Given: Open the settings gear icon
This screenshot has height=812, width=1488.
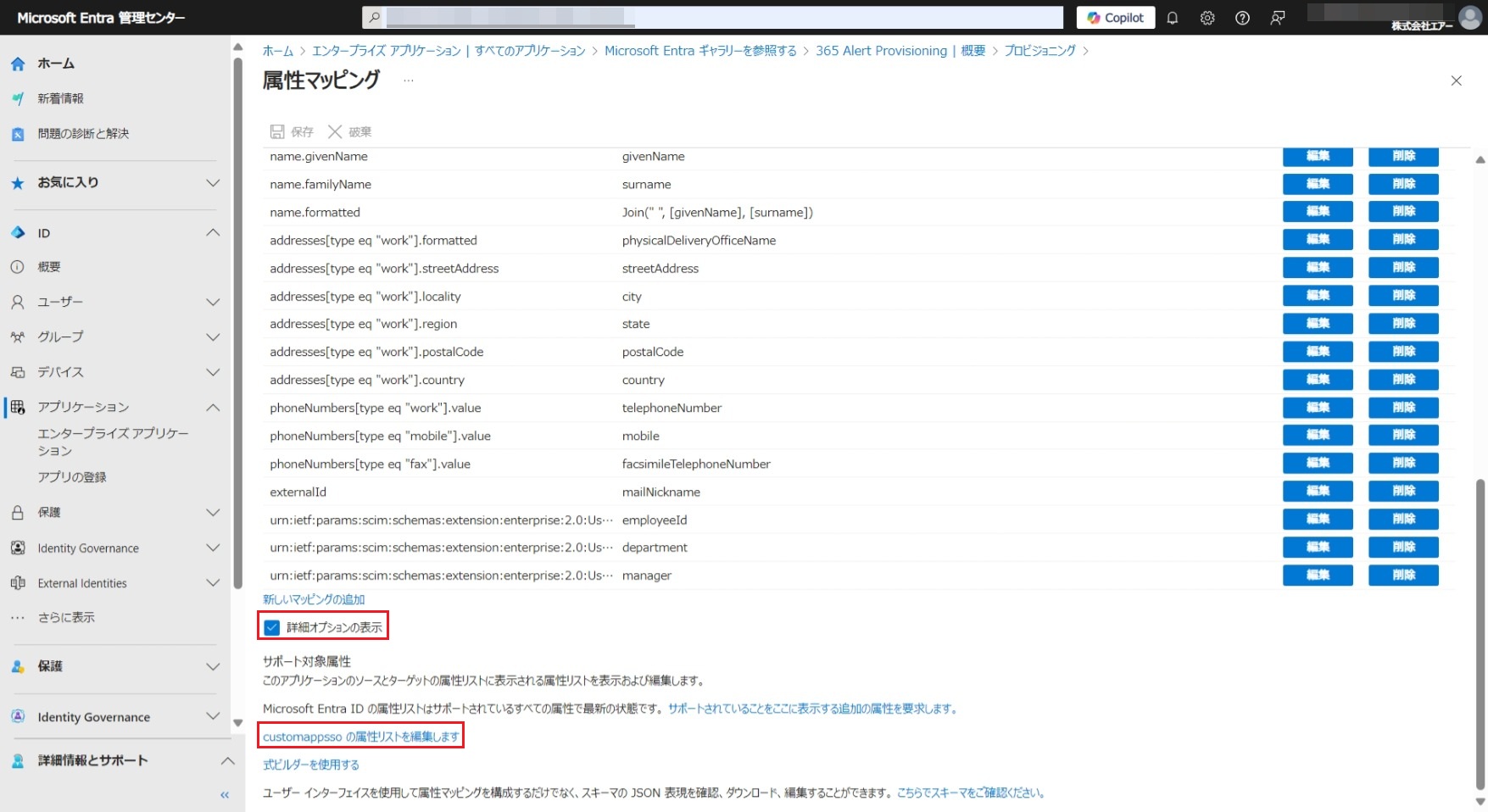Looking at the screenshot, I should pos(1207,18).
